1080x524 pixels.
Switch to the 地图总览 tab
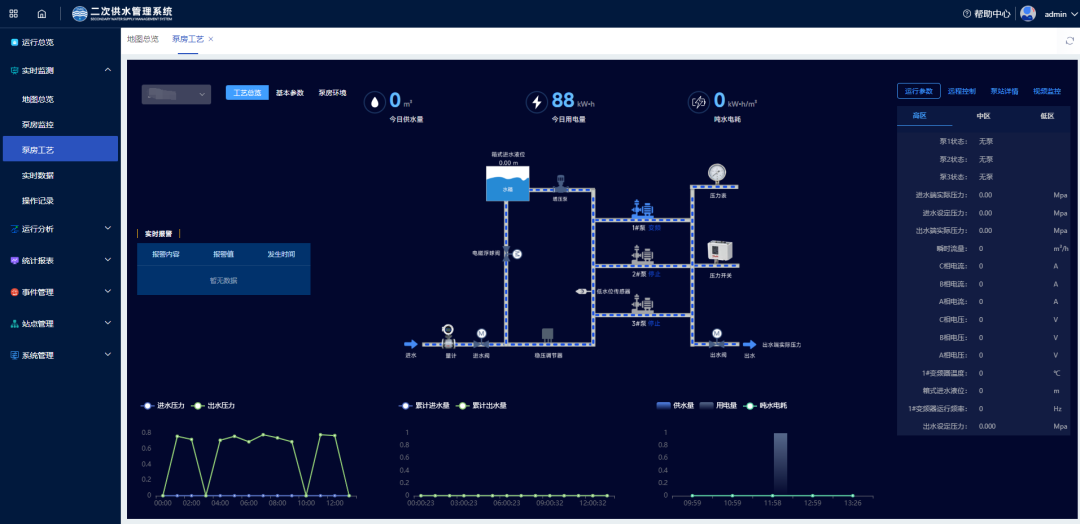[x=143, y=39]
